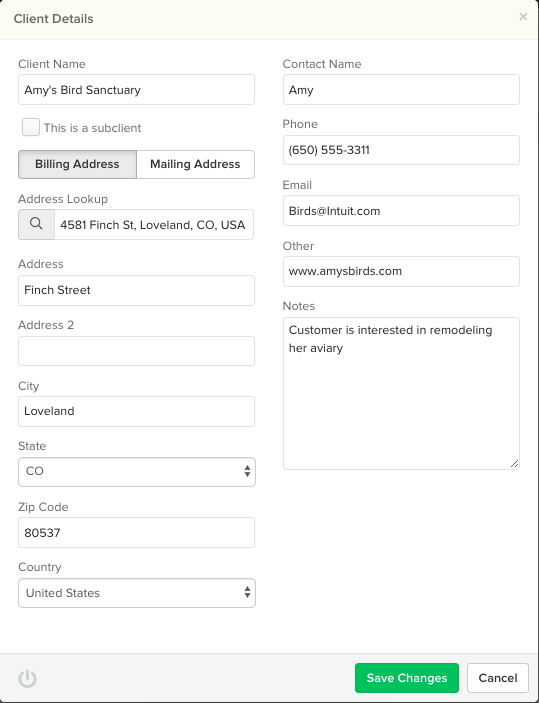Click the Cancel button
The image size is (539, 703).
(x=498, y=678)
